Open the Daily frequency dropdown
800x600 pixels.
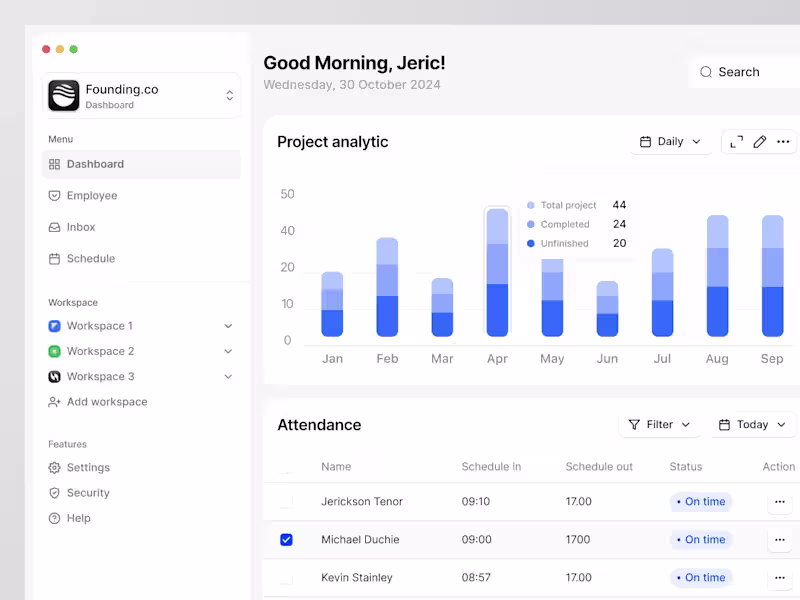[x=670, y=141]
